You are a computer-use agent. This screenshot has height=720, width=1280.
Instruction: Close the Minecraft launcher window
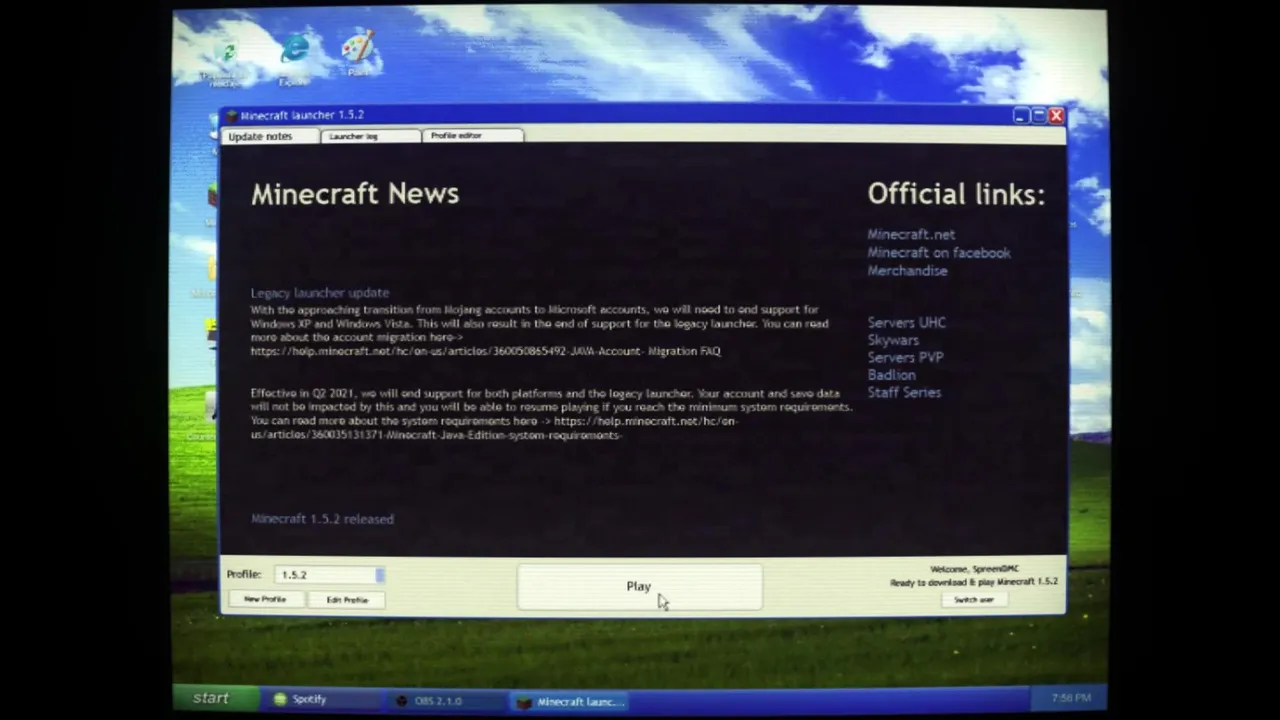click(1056, 116)
